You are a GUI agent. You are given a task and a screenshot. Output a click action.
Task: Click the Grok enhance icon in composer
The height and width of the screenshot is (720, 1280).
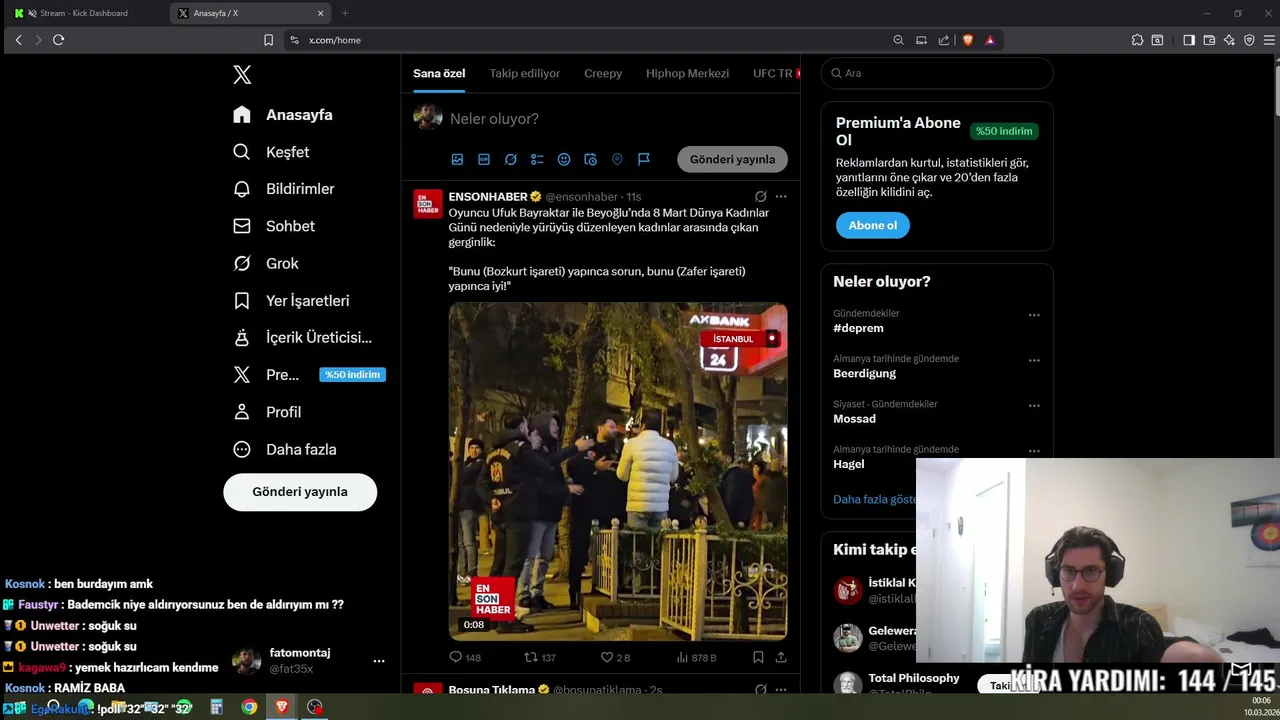pyautogui.click(x=511, y=159)
